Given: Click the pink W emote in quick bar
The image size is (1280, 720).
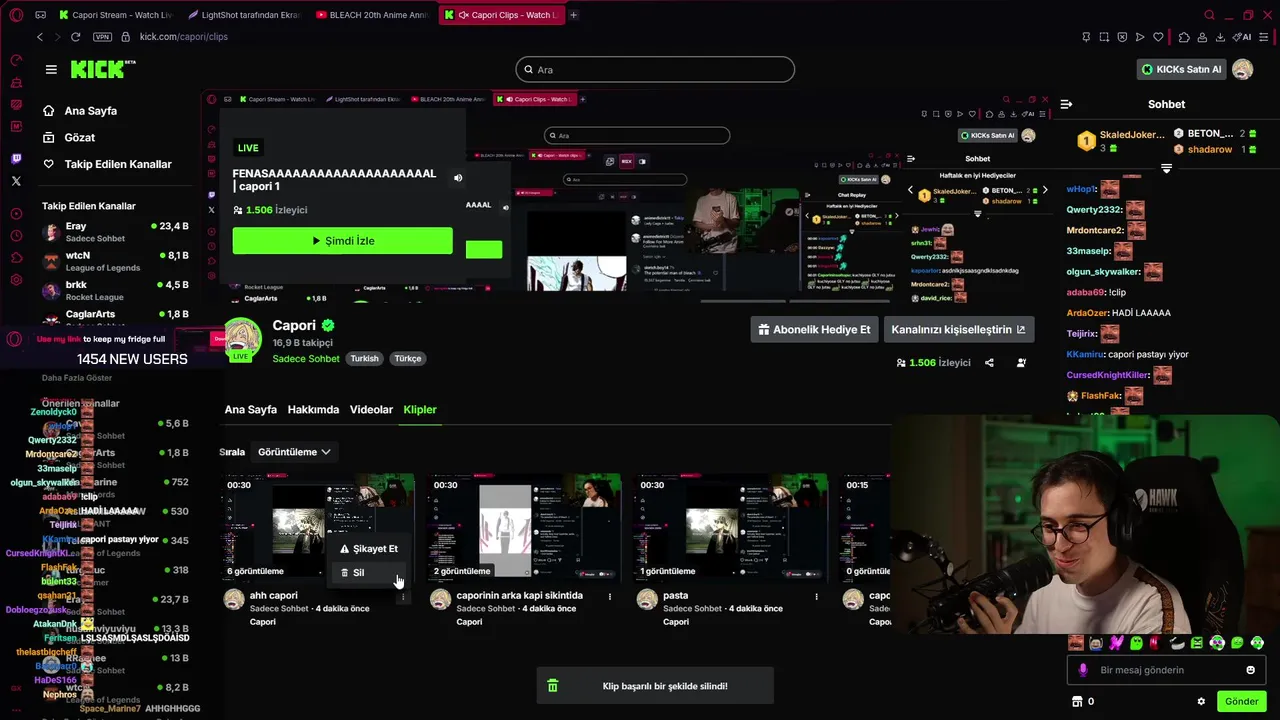Looking at the screenshot, I should pyautogui.click(x=1116, y=643).
